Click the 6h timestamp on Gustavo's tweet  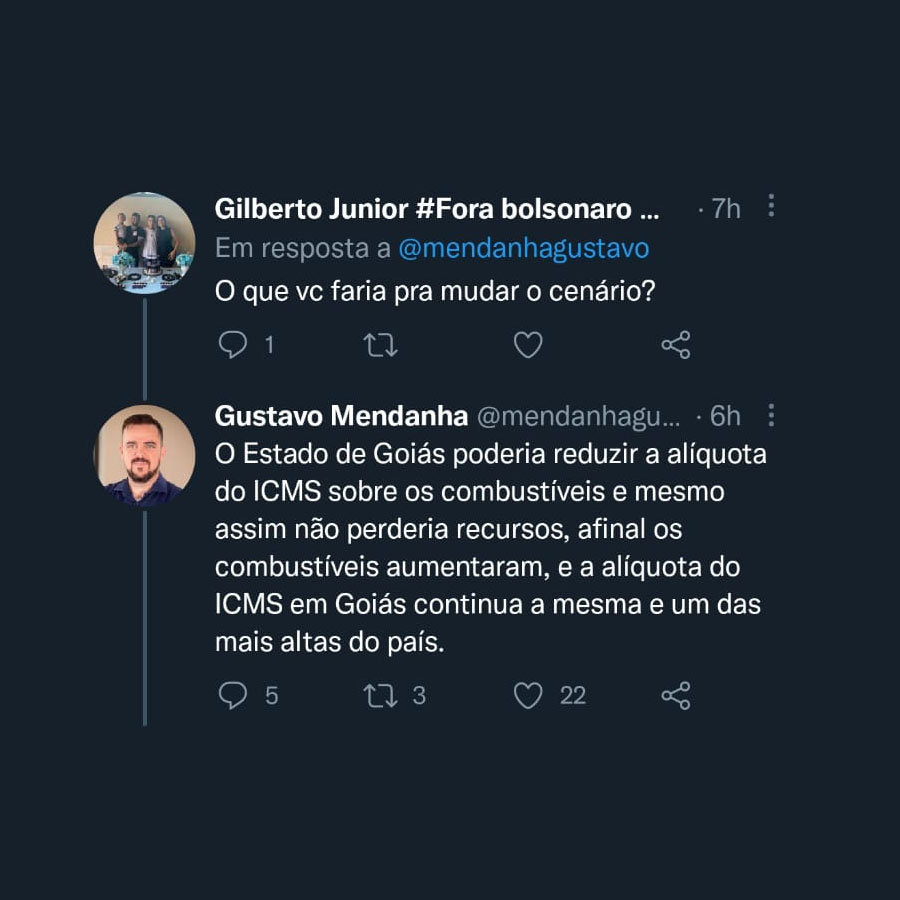724,416
